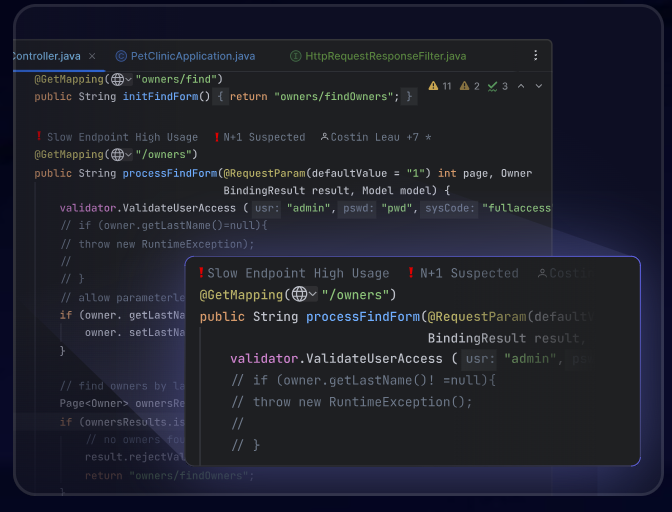Click the initFindForm method name

[x=161, y=96]
